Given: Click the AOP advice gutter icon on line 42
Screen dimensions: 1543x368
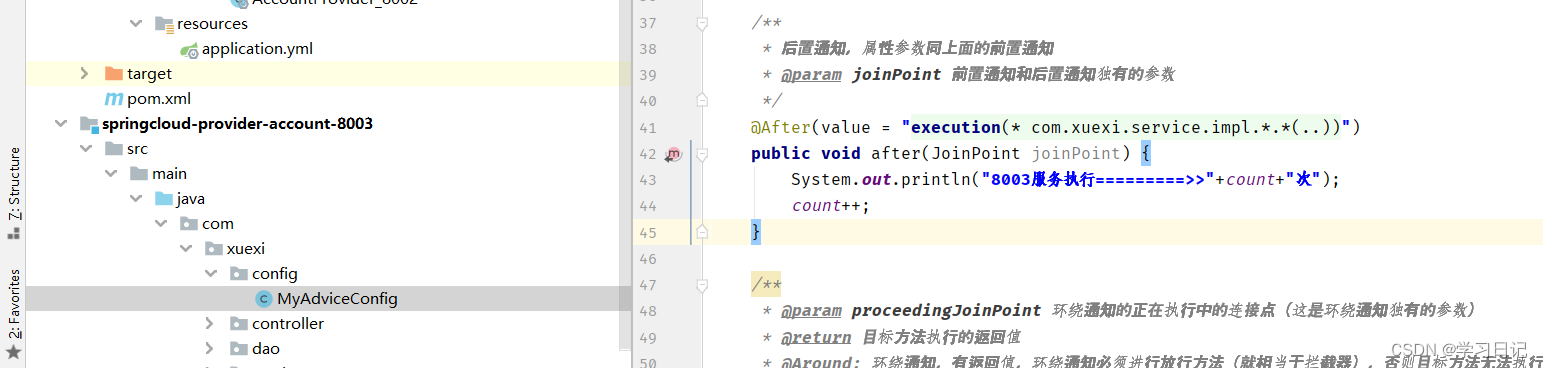Looking at the screenshot, I should (x=673, y=154).
